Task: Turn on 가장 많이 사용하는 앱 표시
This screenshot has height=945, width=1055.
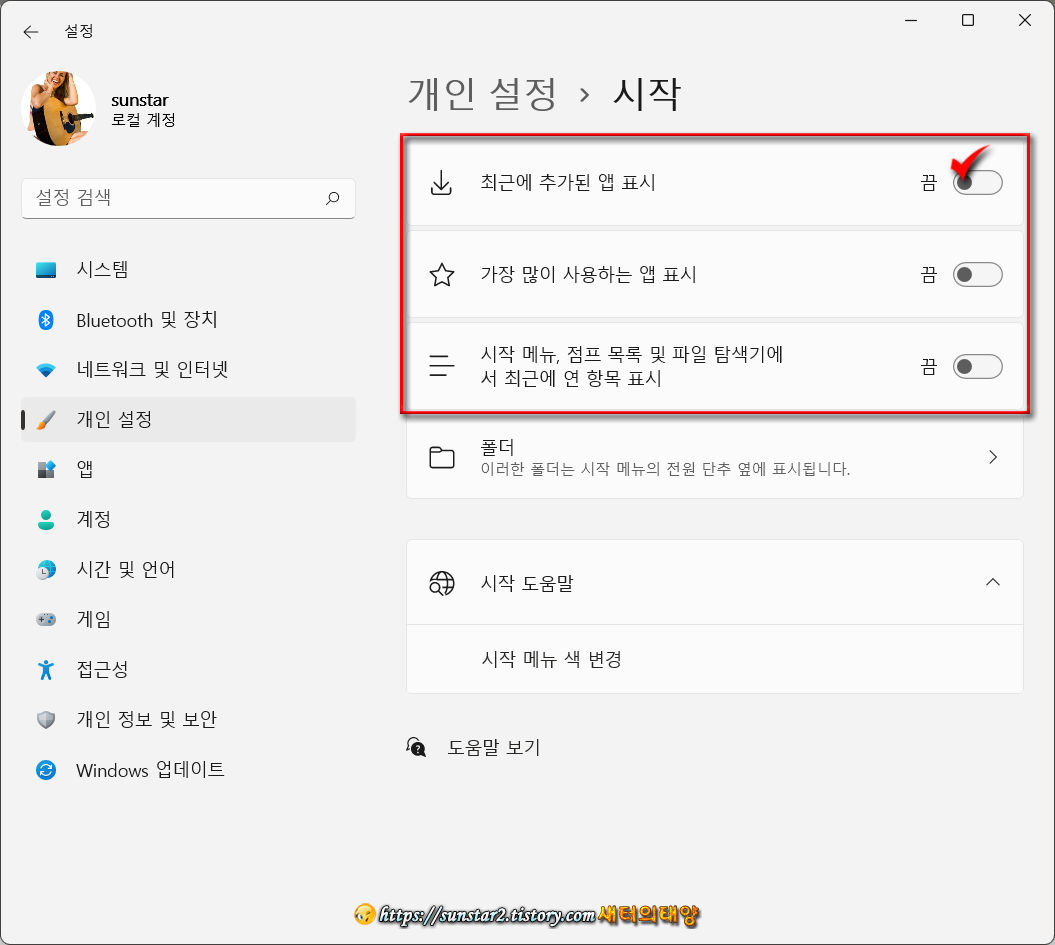Action: pos(977,275)
